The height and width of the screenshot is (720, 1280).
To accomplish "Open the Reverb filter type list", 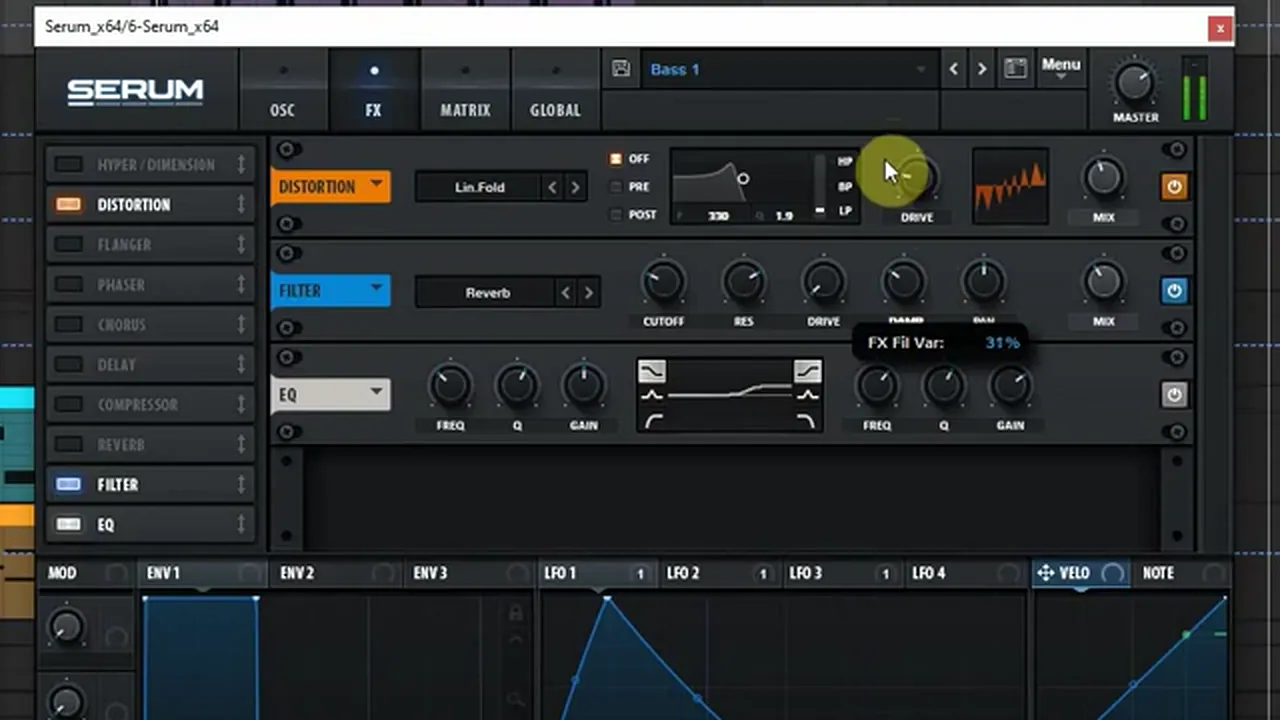I will (487, 293).
